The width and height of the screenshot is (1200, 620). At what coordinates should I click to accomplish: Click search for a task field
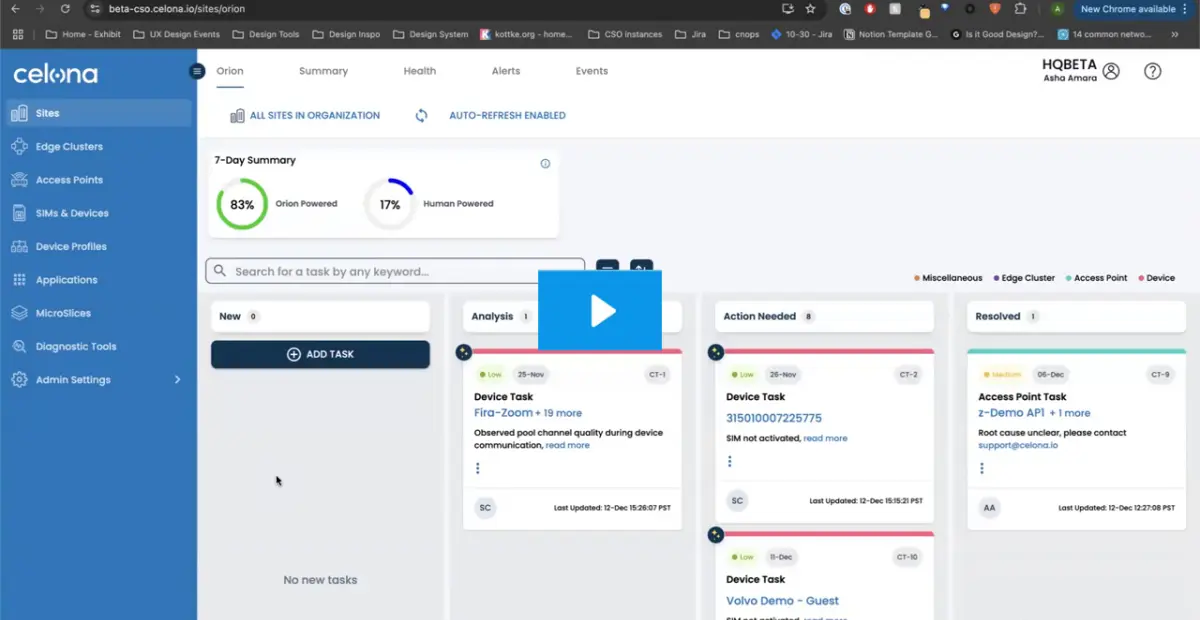(395, 271)
